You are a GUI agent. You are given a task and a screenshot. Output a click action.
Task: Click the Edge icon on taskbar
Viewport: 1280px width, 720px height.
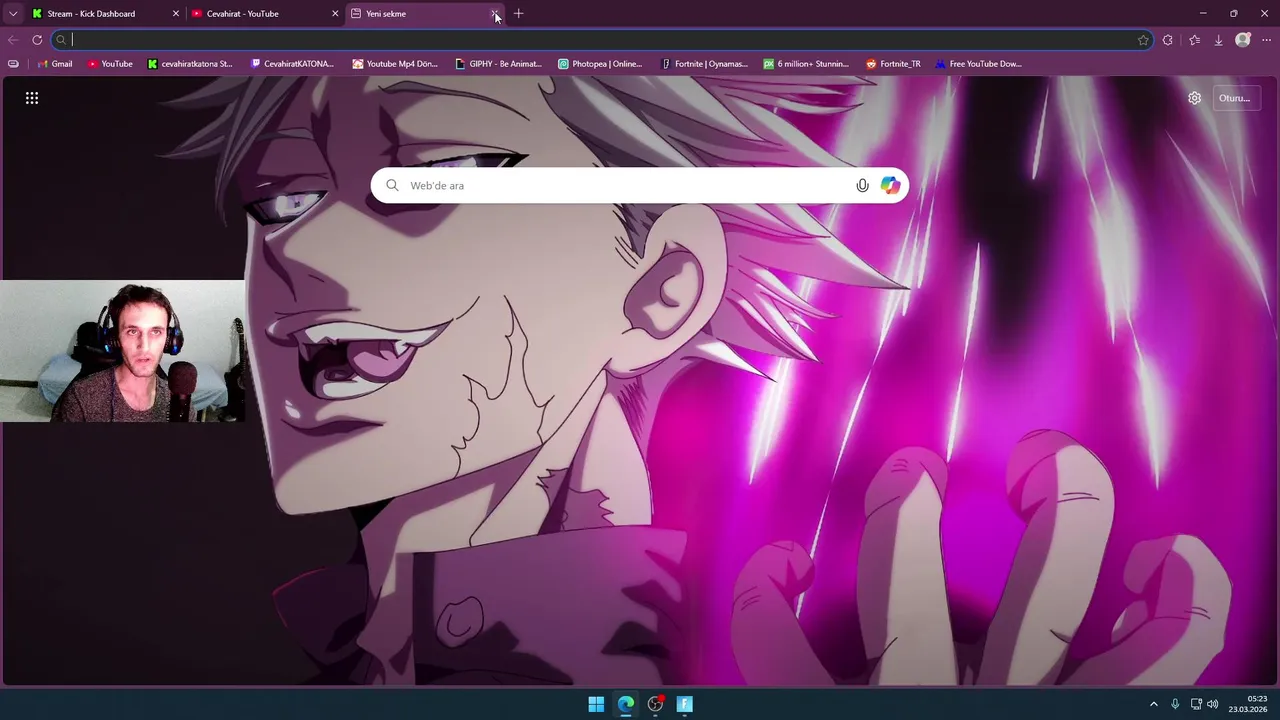click(626, 704)
